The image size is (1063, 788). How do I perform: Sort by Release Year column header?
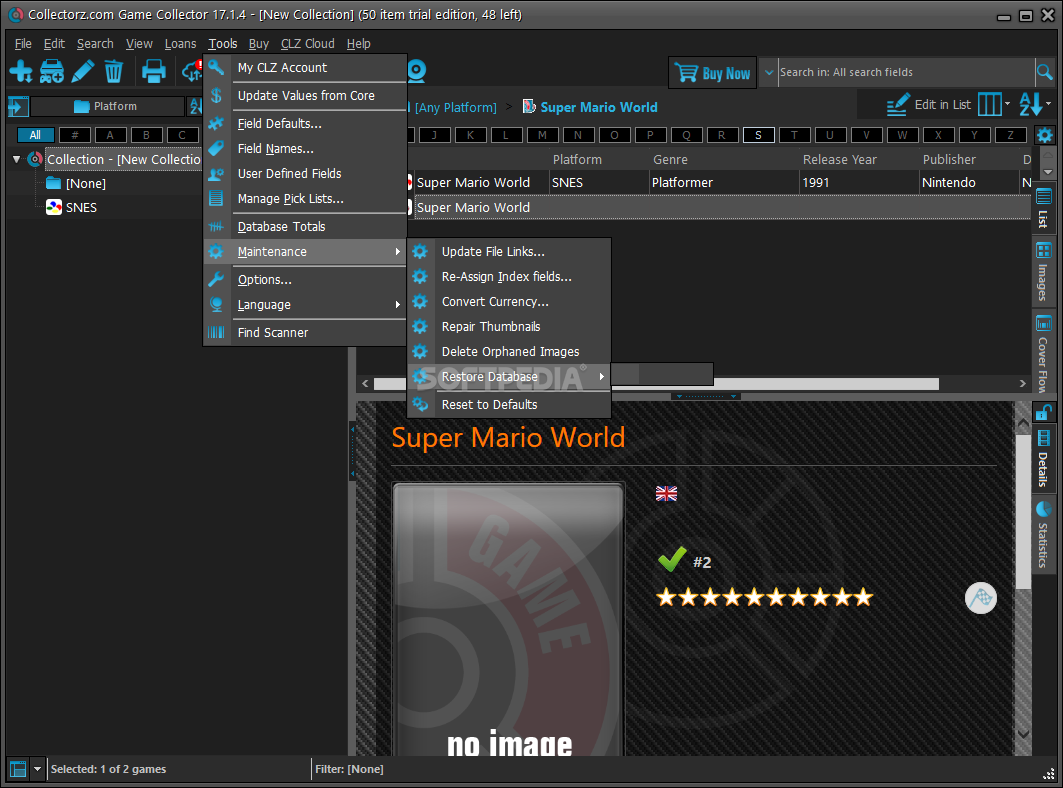(839, 159)
